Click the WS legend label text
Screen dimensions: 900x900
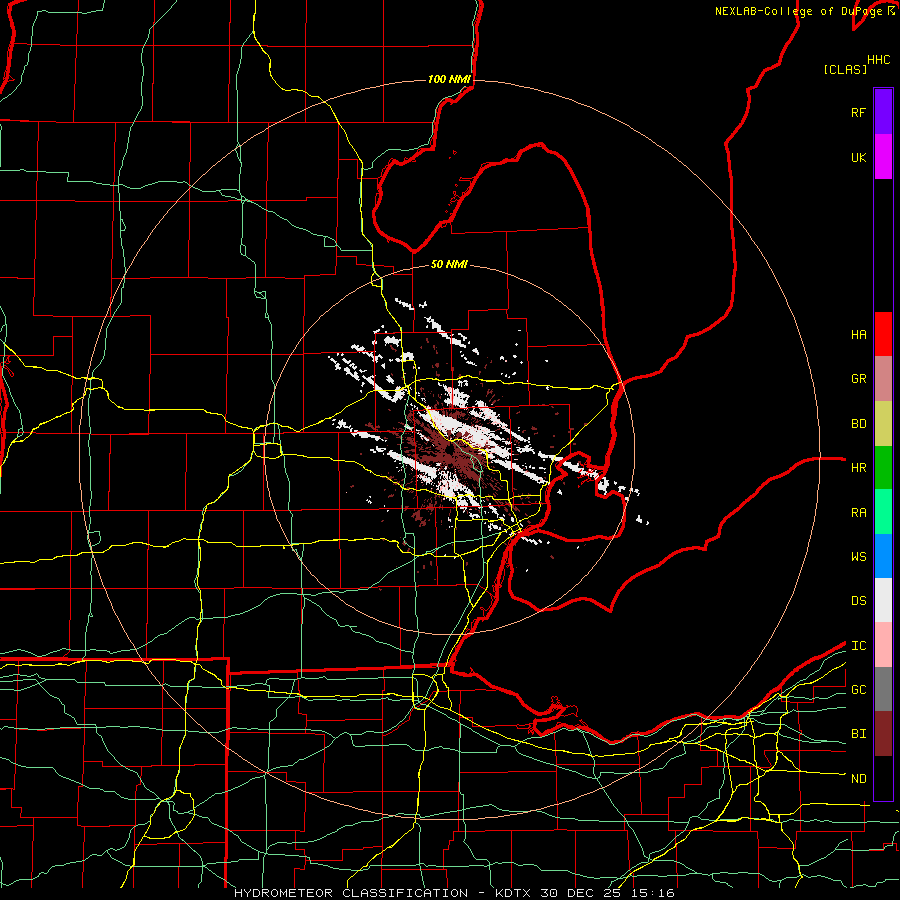click(858, 556)
